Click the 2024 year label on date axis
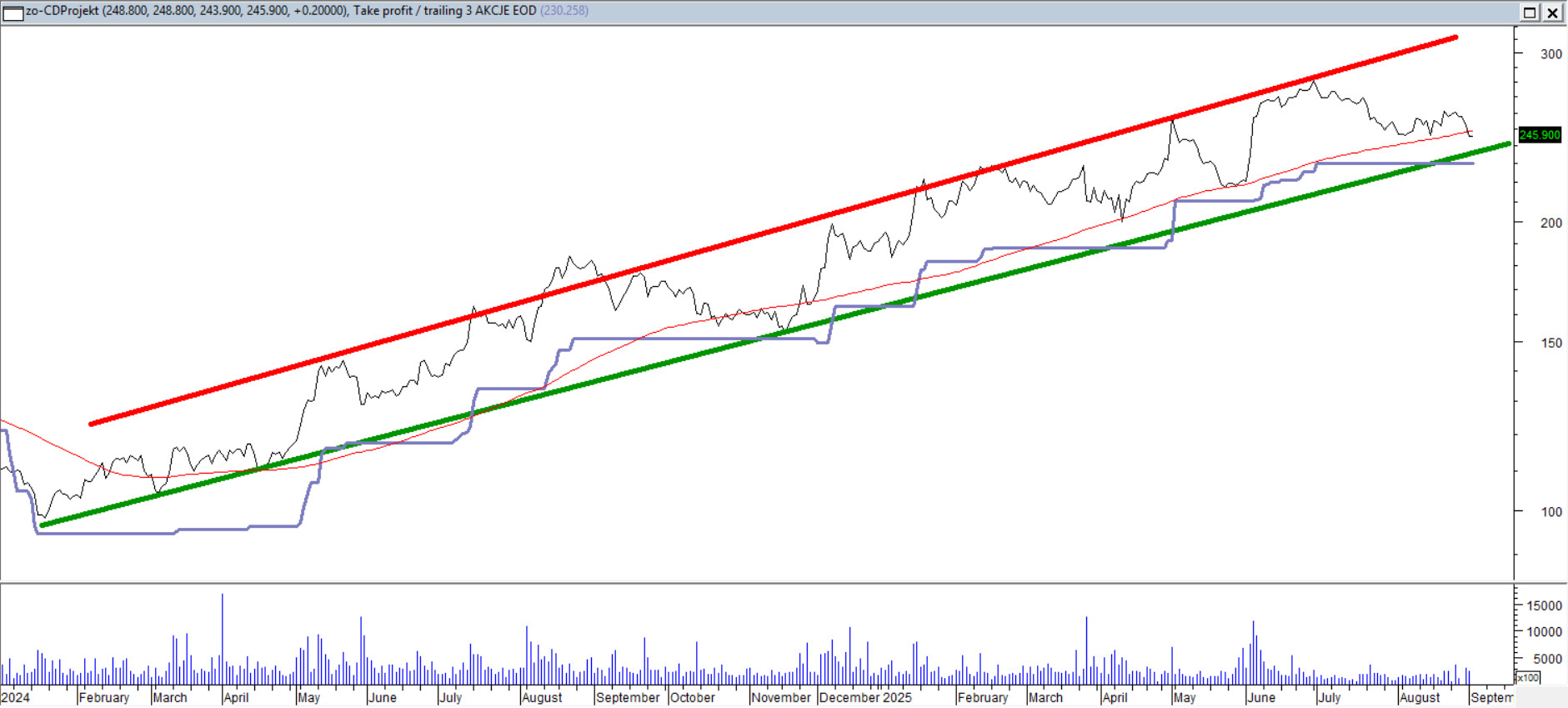The image size is (1568, 708). (16, 697)
